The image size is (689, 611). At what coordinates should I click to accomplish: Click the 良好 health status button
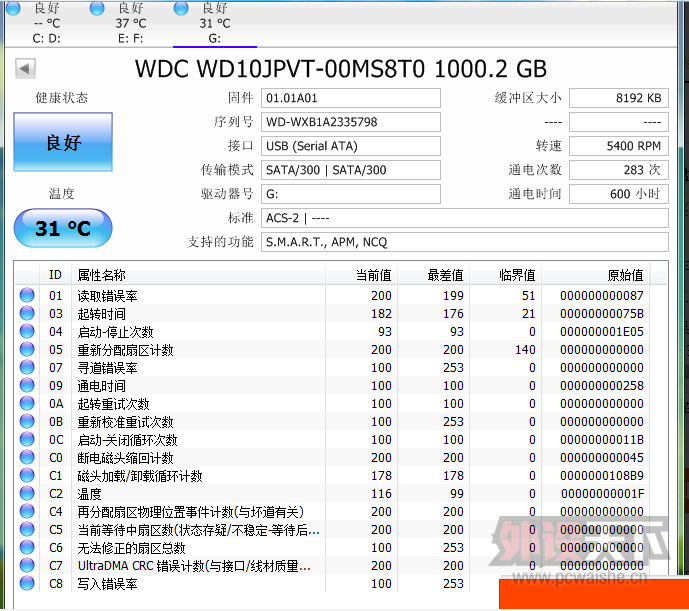[63, 142]
